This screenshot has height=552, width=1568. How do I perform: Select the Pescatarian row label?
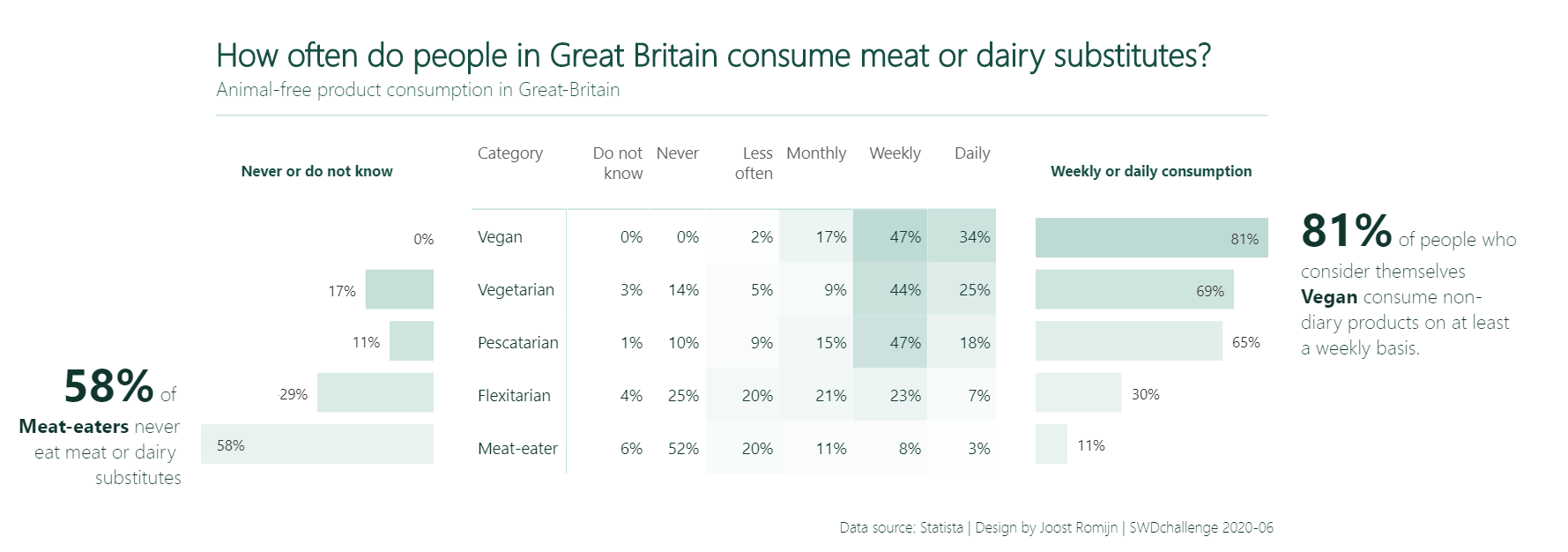click(x=518, y=342)
